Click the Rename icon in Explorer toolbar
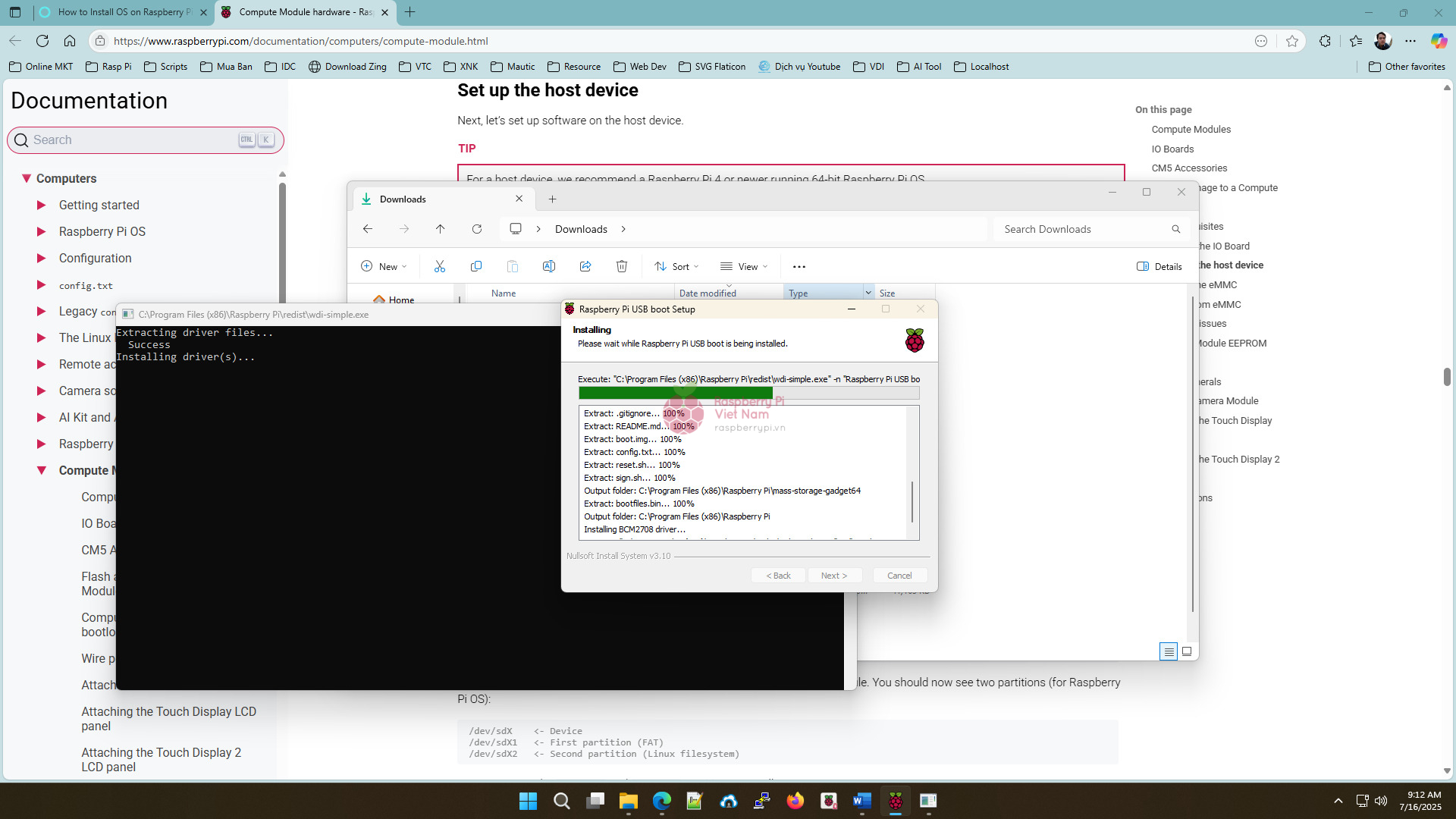Screen dimensions: 1456x819 549,266
